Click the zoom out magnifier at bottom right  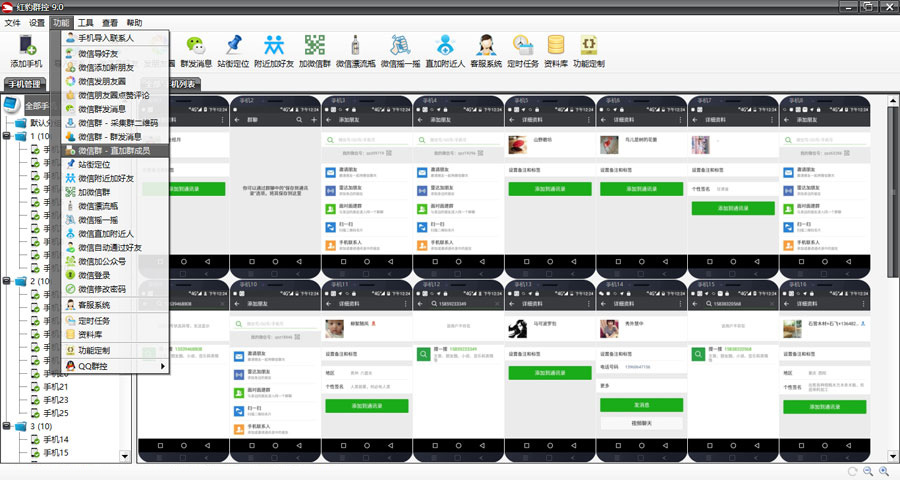pos(868,471)
